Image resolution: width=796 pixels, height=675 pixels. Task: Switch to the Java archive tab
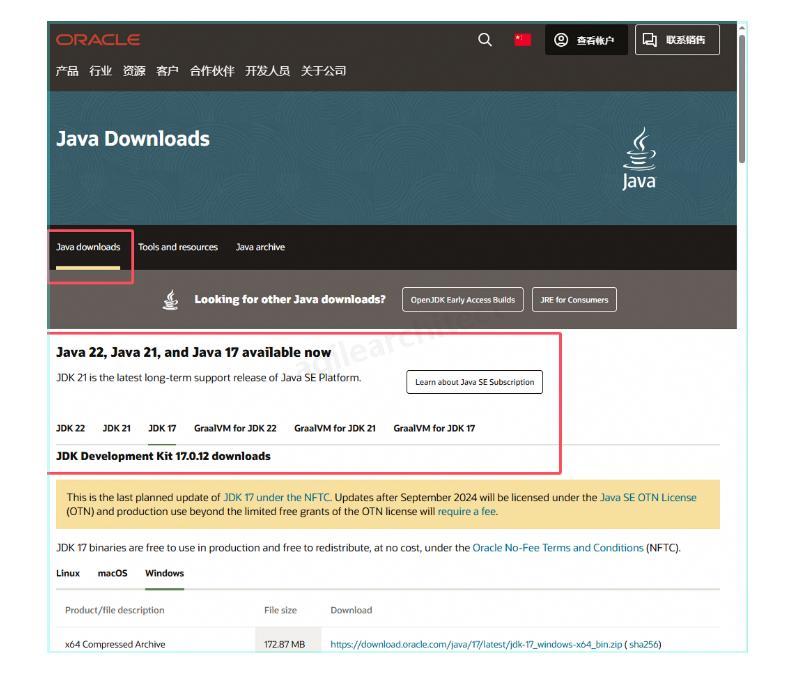[x=260, y=247]
